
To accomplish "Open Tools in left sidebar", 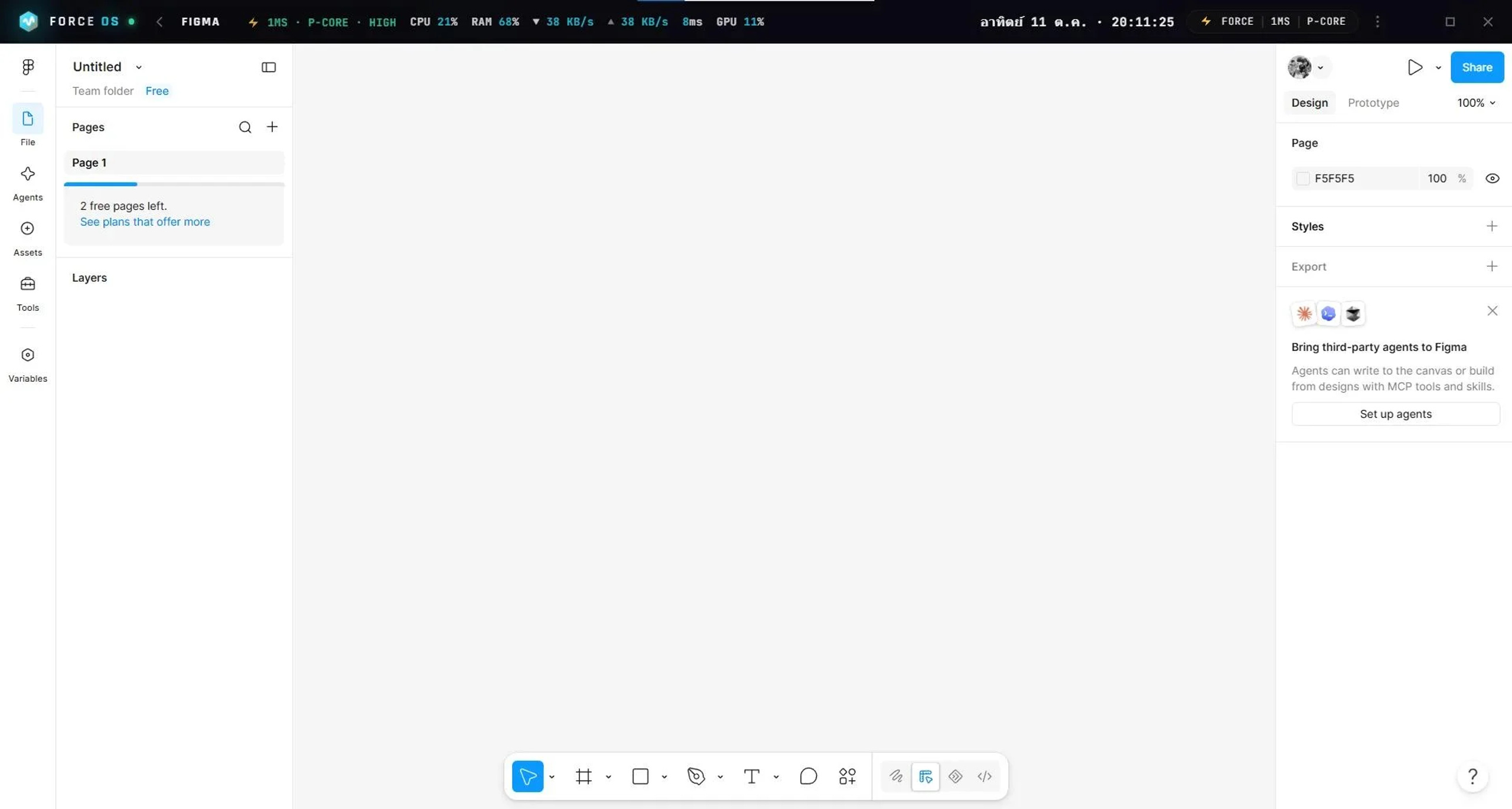I will [28, 294].
